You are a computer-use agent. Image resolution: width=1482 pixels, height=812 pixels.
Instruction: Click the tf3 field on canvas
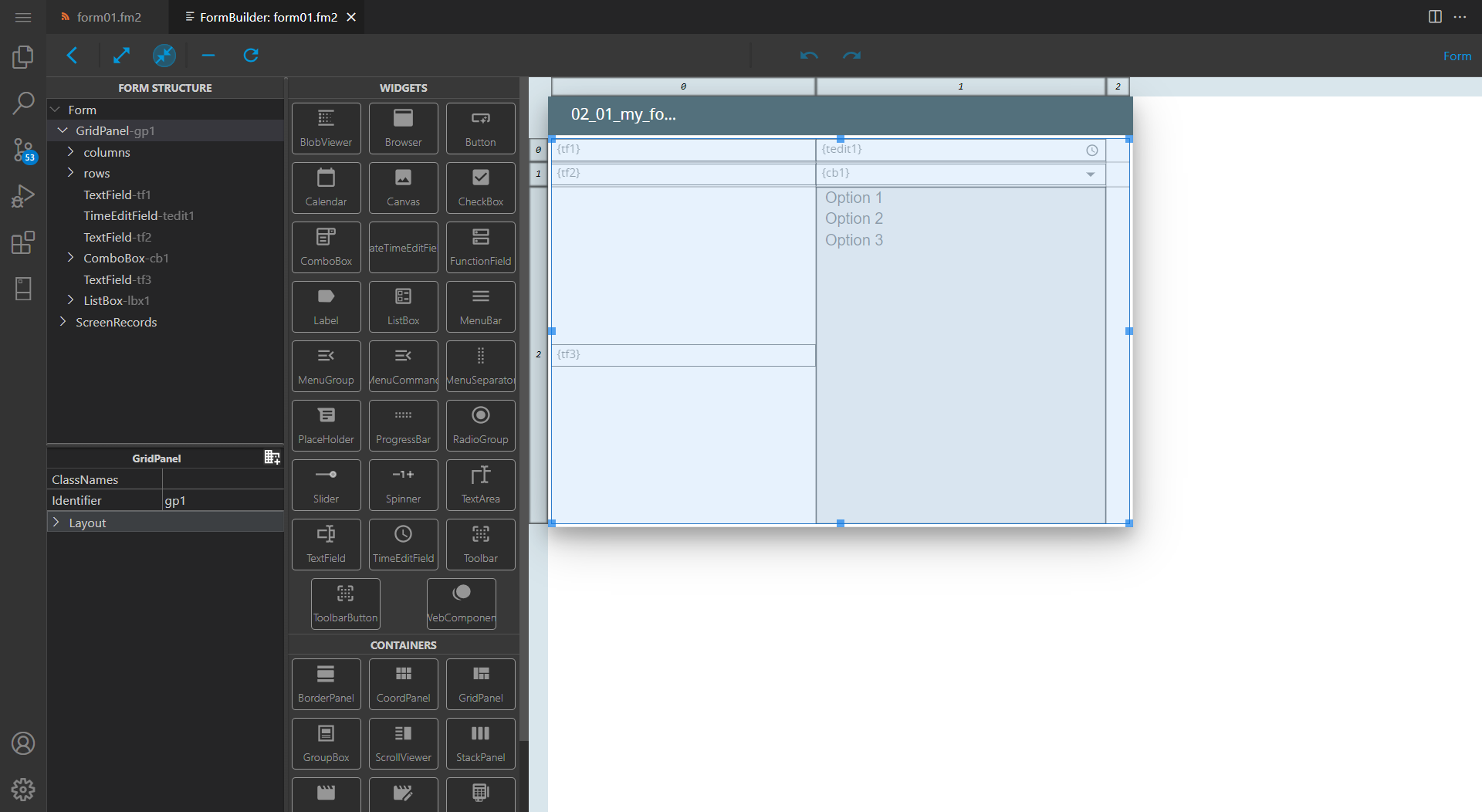point(683,355)
